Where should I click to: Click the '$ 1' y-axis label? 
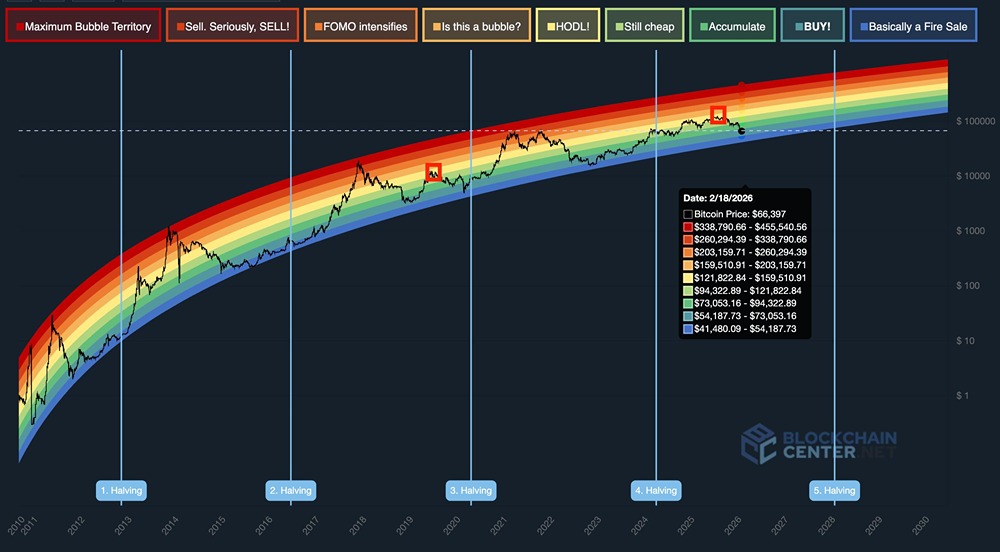963,395
